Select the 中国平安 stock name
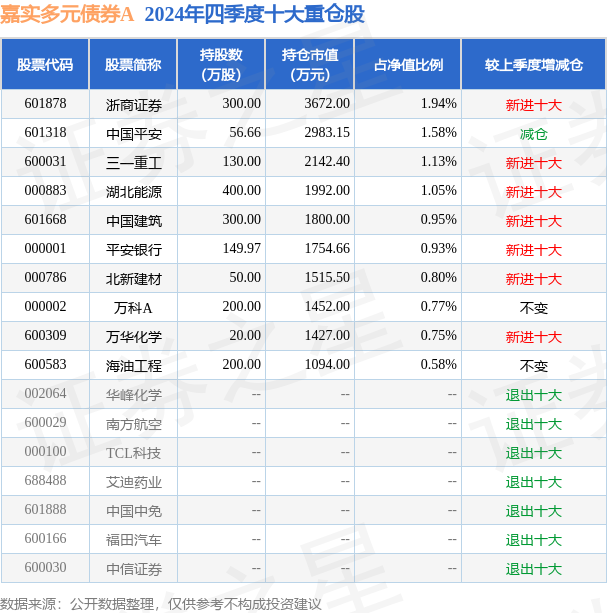Screen dimensions: 607x613 [x=134, y=134]
